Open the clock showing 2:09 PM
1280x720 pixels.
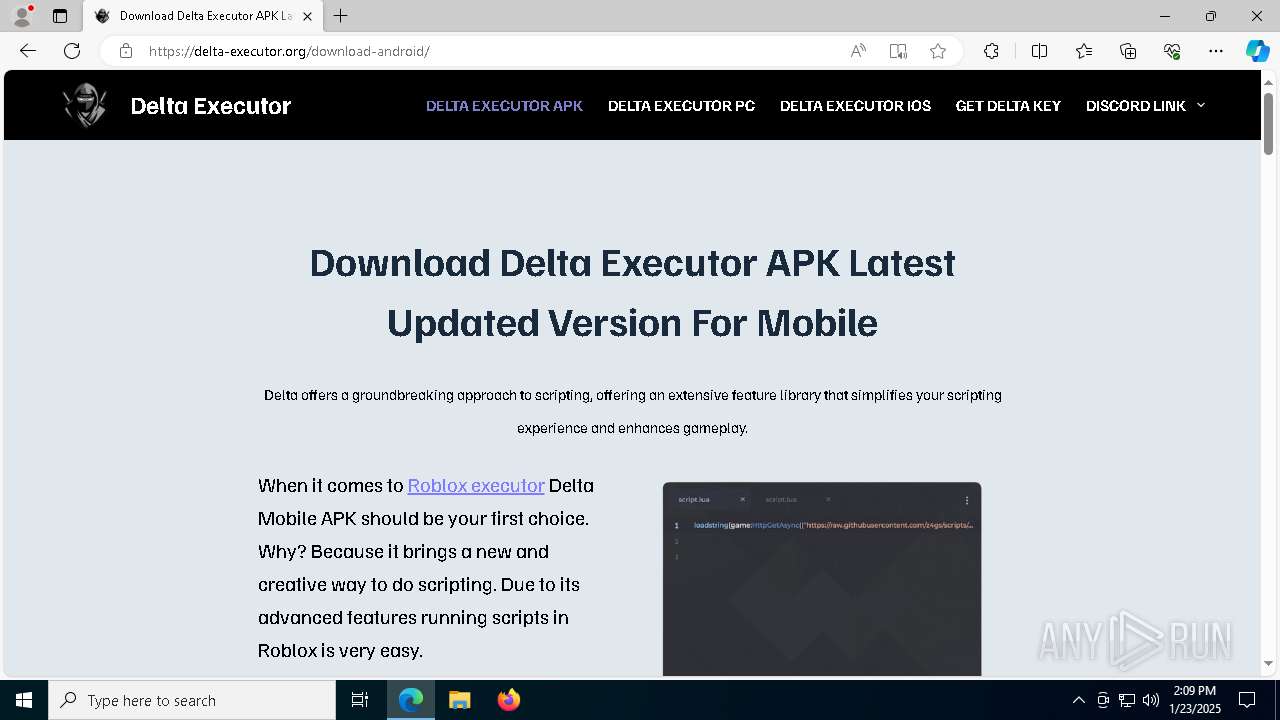(x=1195, y=700)
